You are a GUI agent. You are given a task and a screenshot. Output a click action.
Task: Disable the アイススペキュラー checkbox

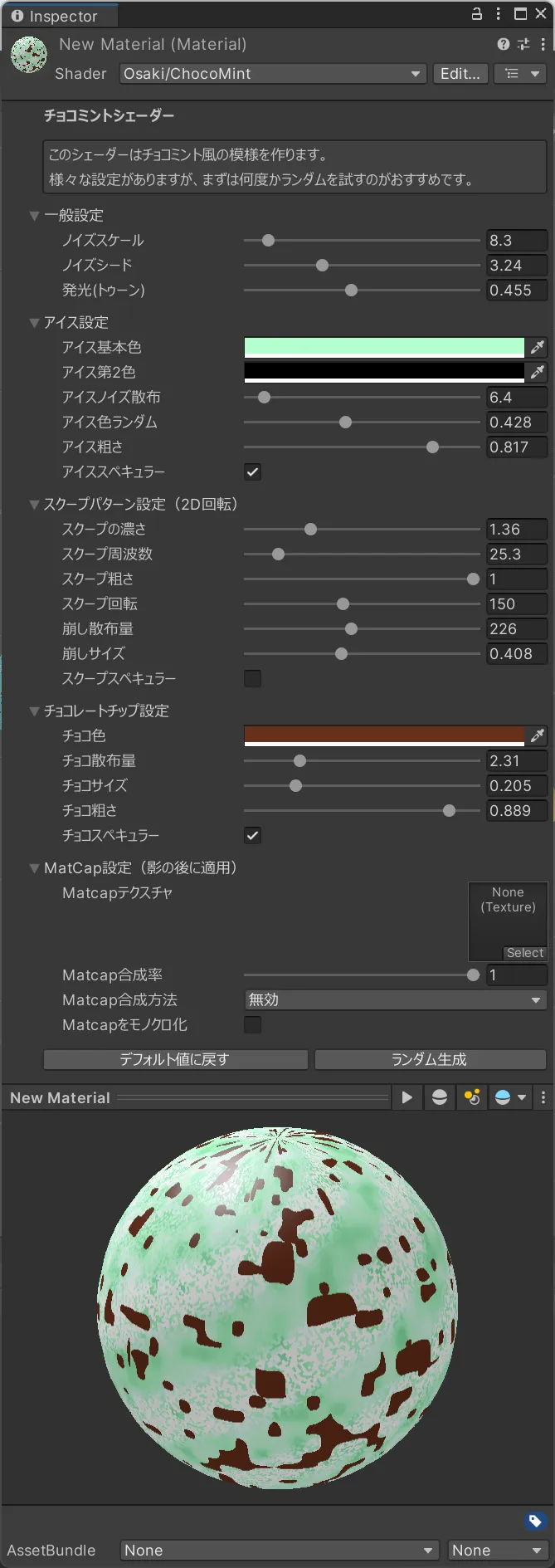[252, 471]
